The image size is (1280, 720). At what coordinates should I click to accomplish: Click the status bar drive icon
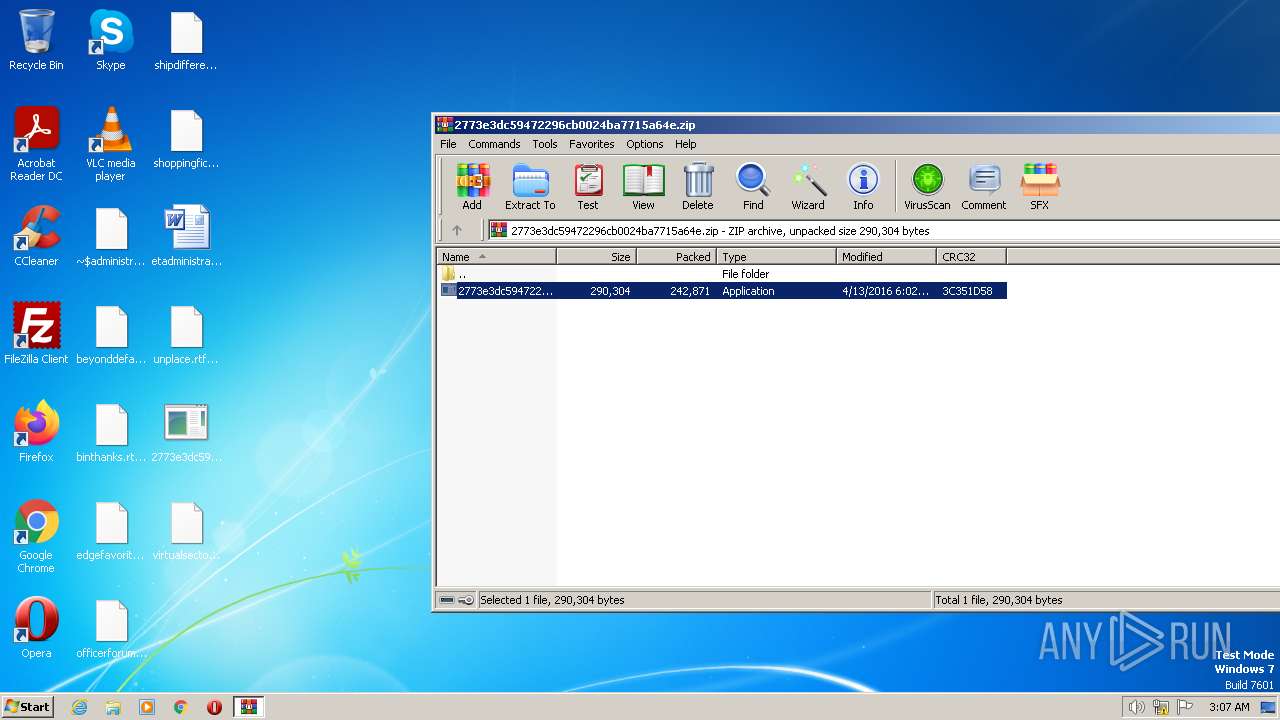447,600
